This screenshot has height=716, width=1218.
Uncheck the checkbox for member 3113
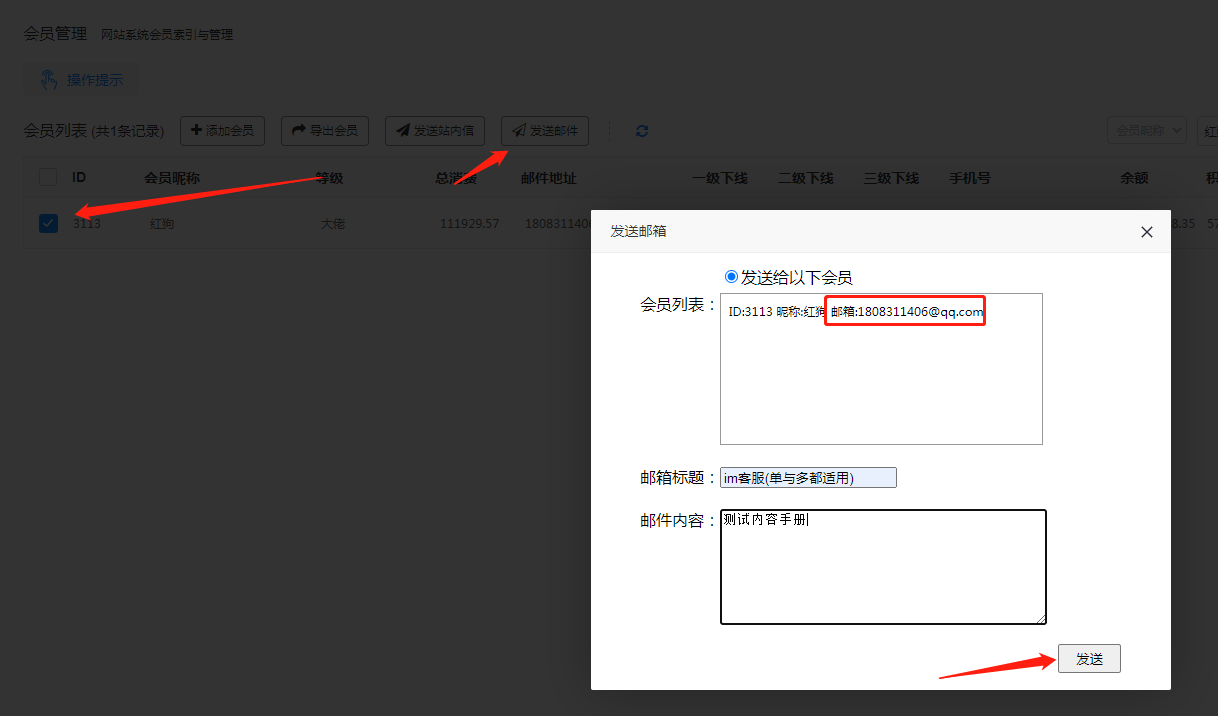[x=48, y=223]
